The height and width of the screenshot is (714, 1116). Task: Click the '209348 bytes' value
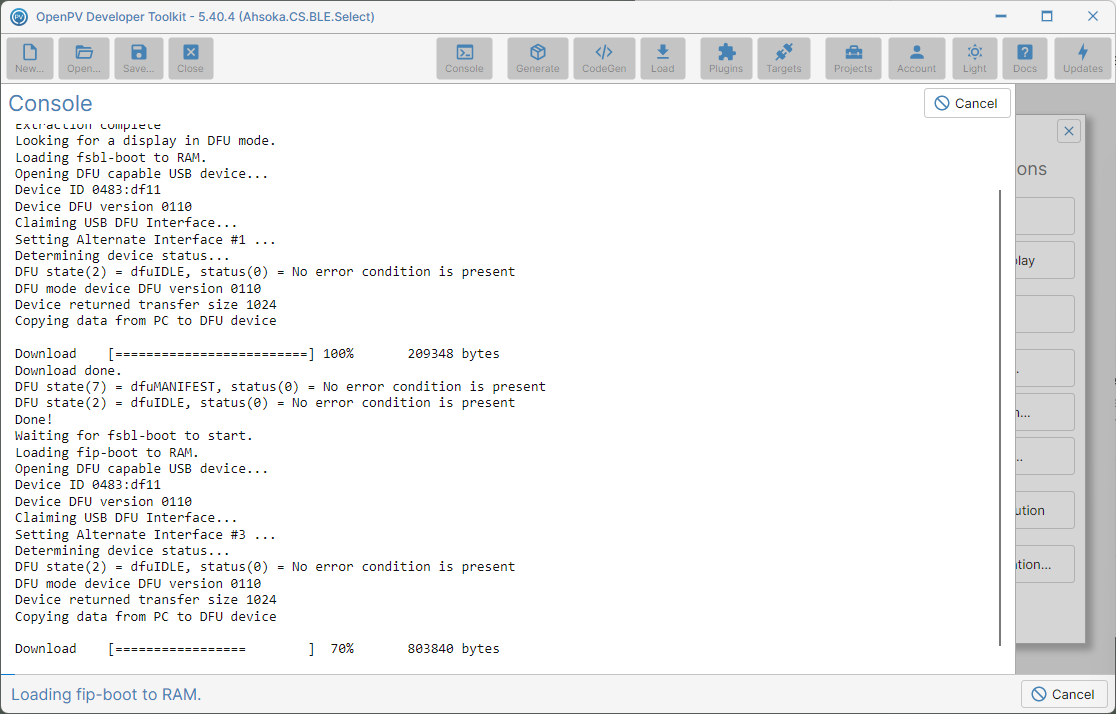pyautogui.click(x=453, y=354)
